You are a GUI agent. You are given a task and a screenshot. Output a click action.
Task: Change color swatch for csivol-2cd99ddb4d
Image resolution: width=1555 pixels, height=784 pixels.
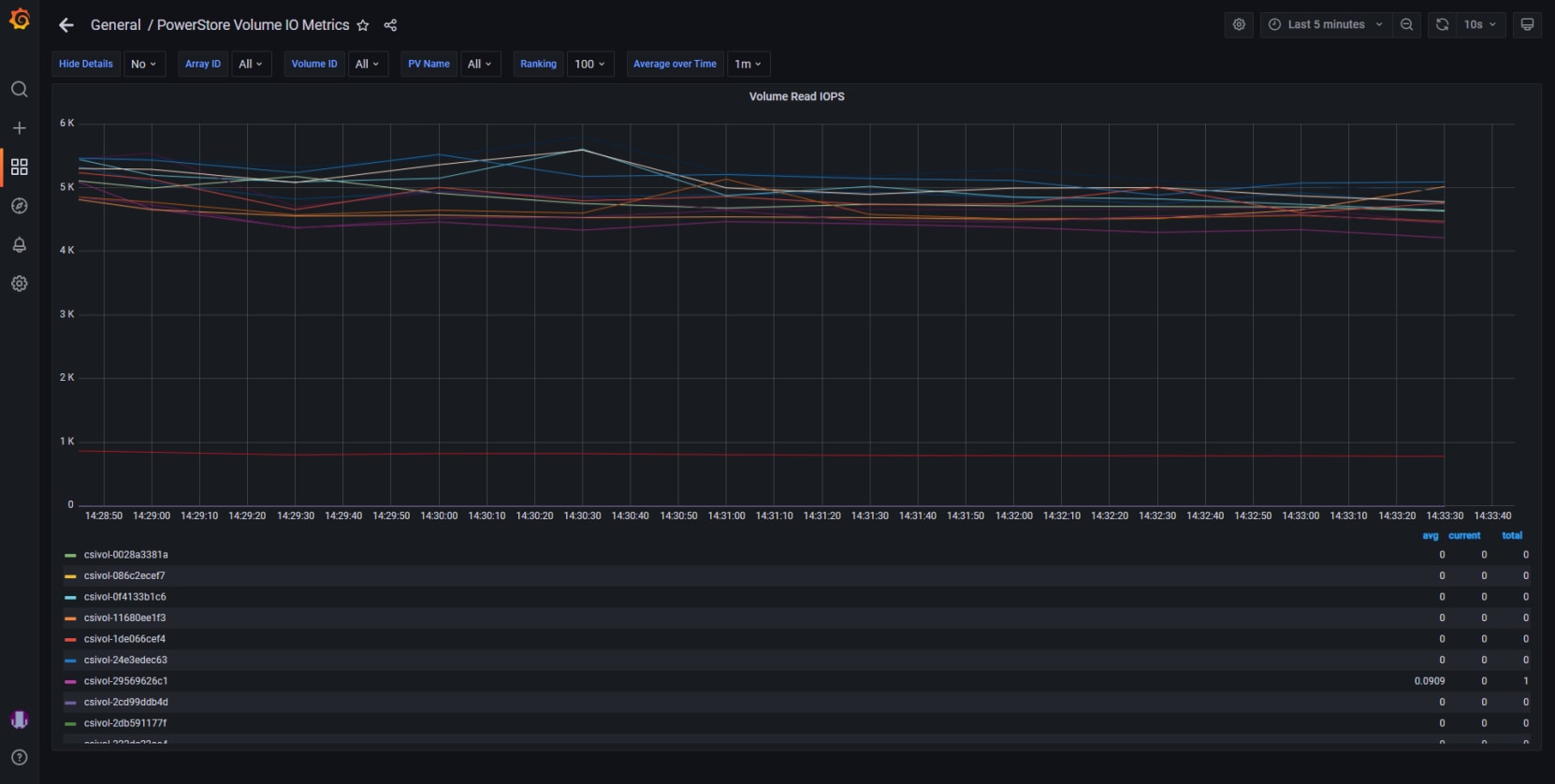(70, 703)
